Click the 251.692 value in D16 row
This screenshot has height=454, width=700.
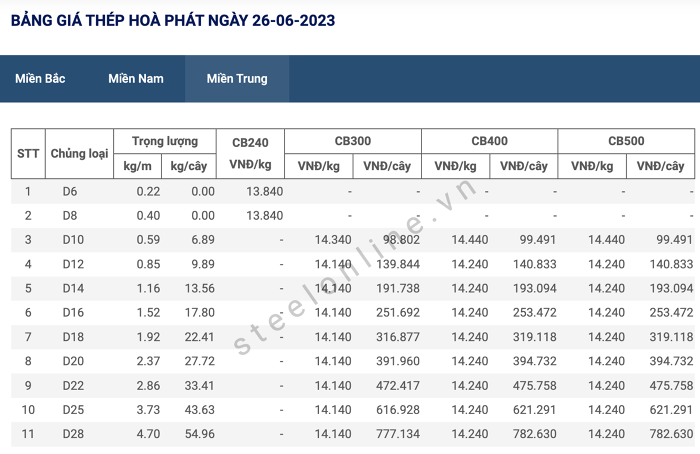[x=398, y=312]
